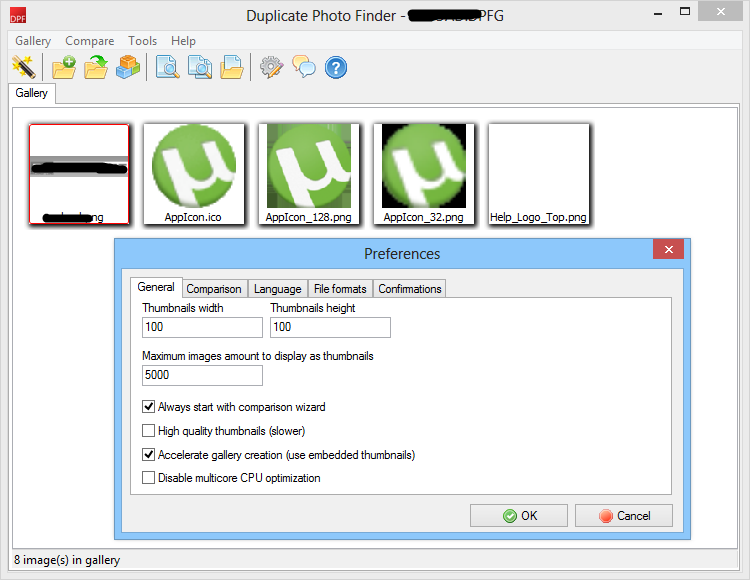
Task: Close the Duplicate Photo Finder main window
Action: 720,12
